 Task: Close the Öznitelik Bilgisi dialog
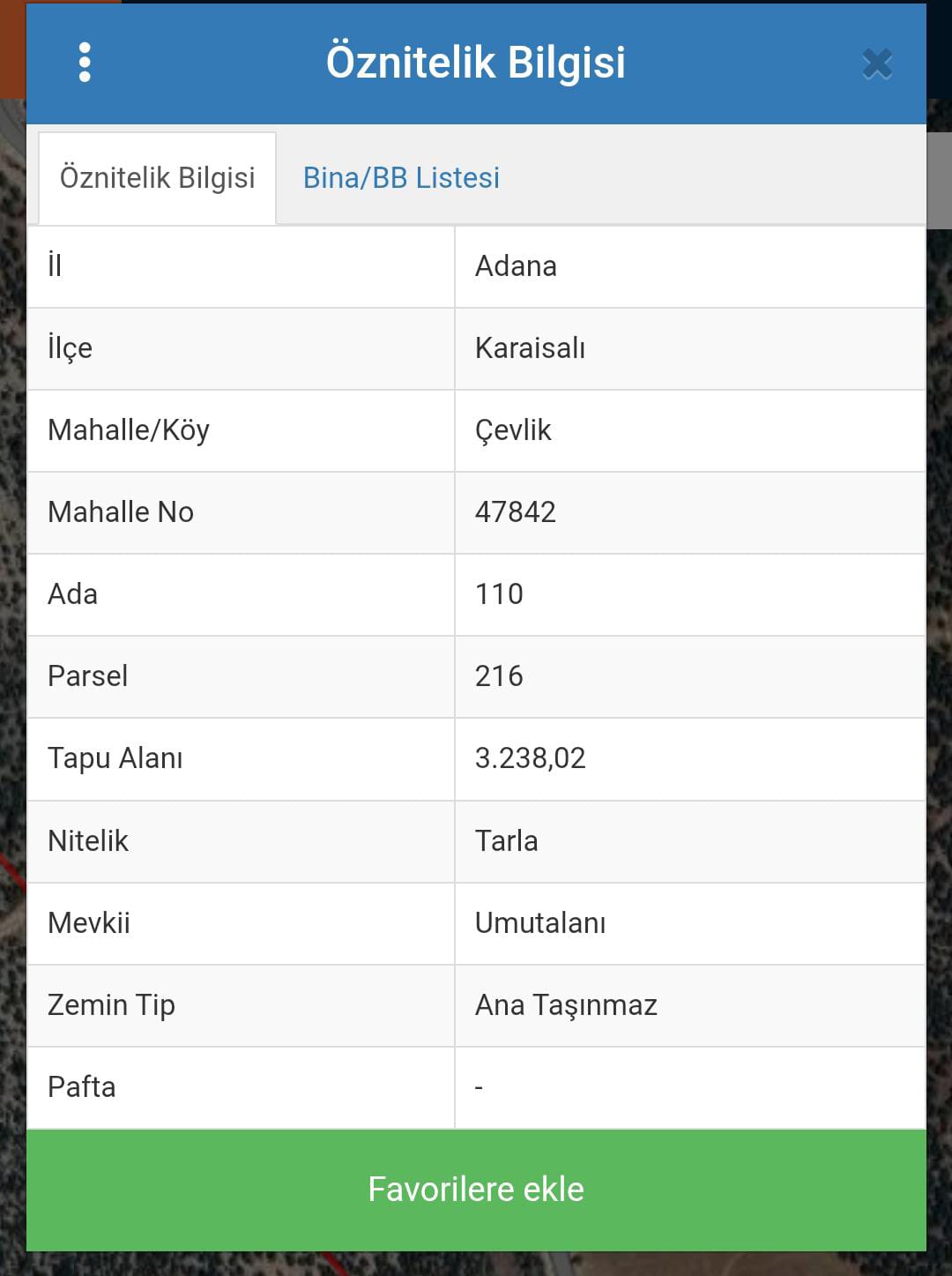(x=877, y=64)
